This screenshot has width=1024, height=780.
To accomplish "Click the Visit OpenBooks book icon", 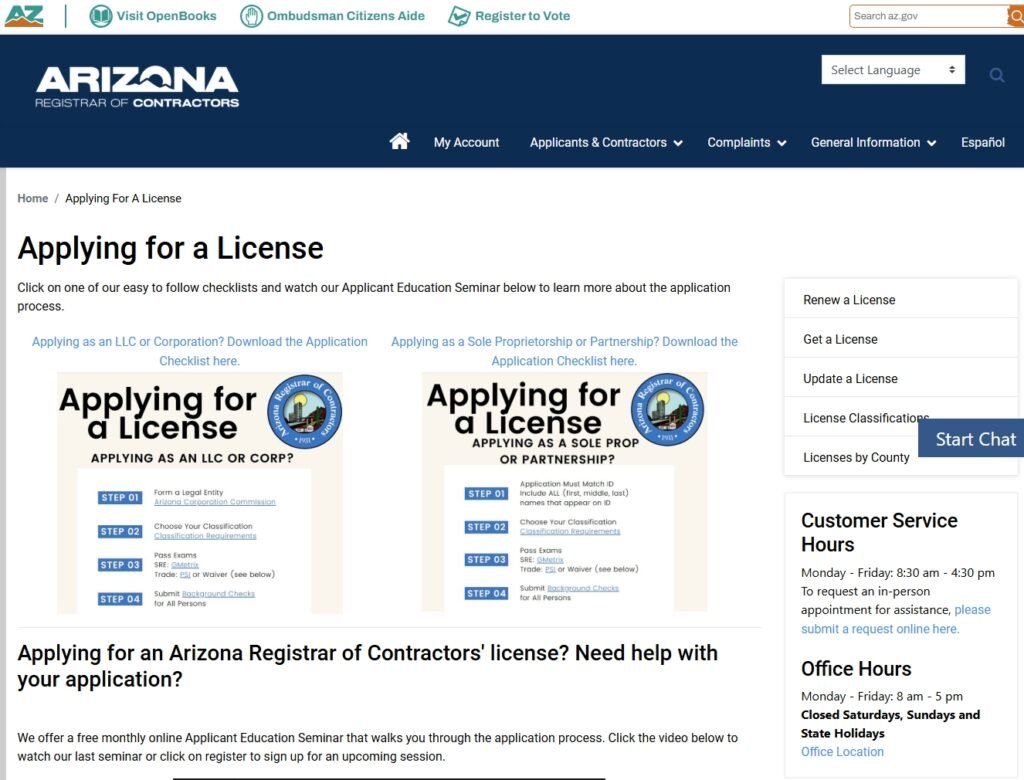I will pos(101,16).
